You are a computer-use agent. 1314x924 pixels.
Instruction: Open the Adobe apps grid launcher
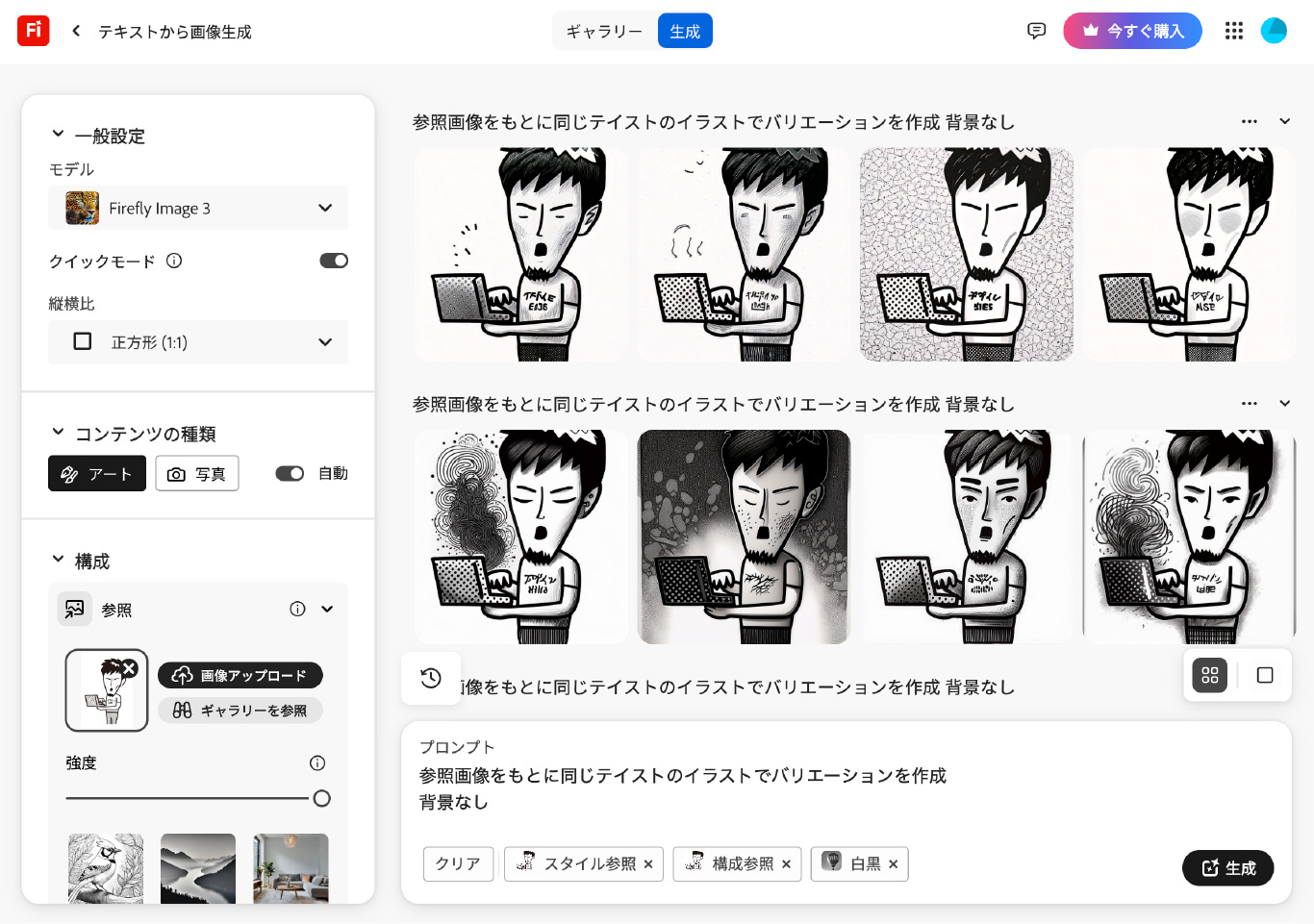[1234, 31]
